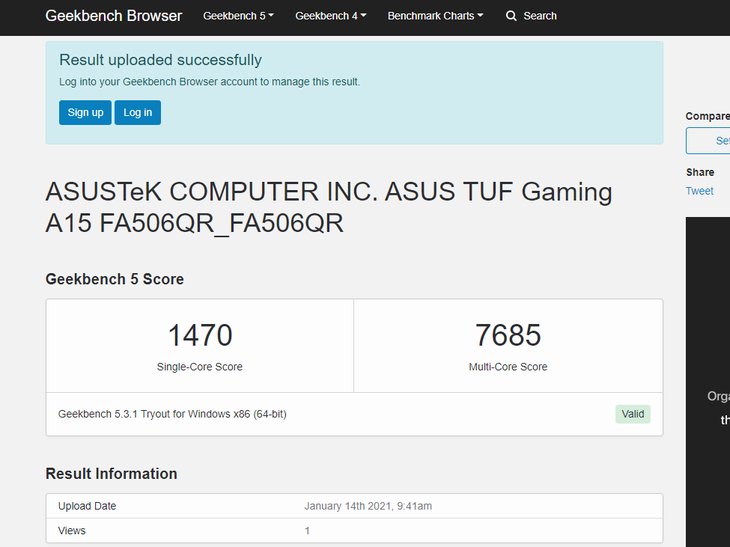Screen dimensions: 730x547
Task: Click the 'Result uploaded successfully' message
Action: [x=160, y=60]
